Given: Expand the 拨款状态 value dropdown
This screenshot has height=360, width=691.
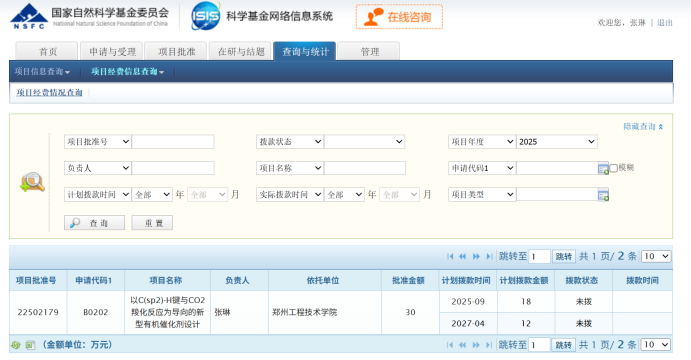Looking at the screenshot, I should coord(364,142).
